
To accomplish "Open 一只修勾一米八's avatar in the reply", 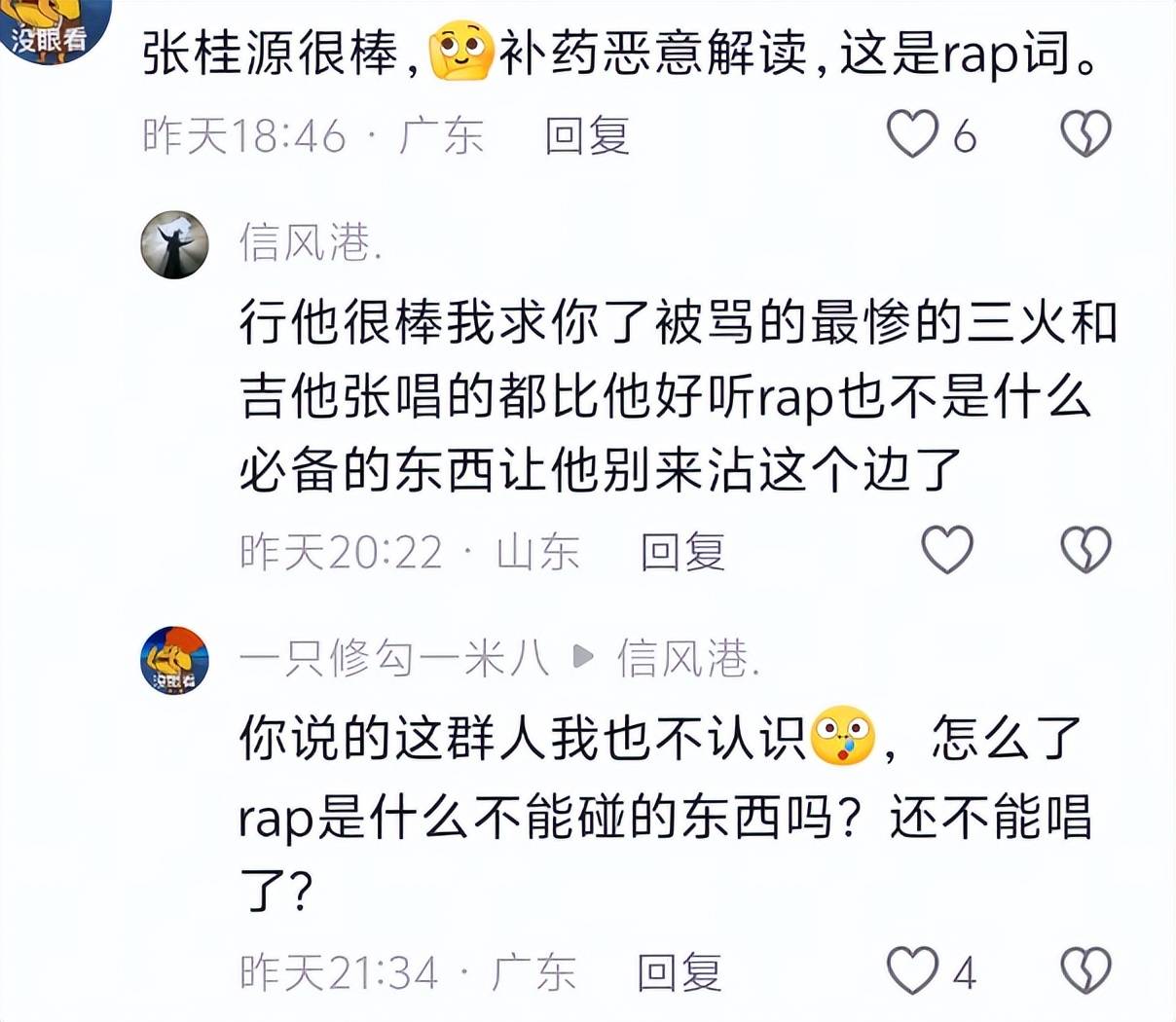I will point(175,660).
